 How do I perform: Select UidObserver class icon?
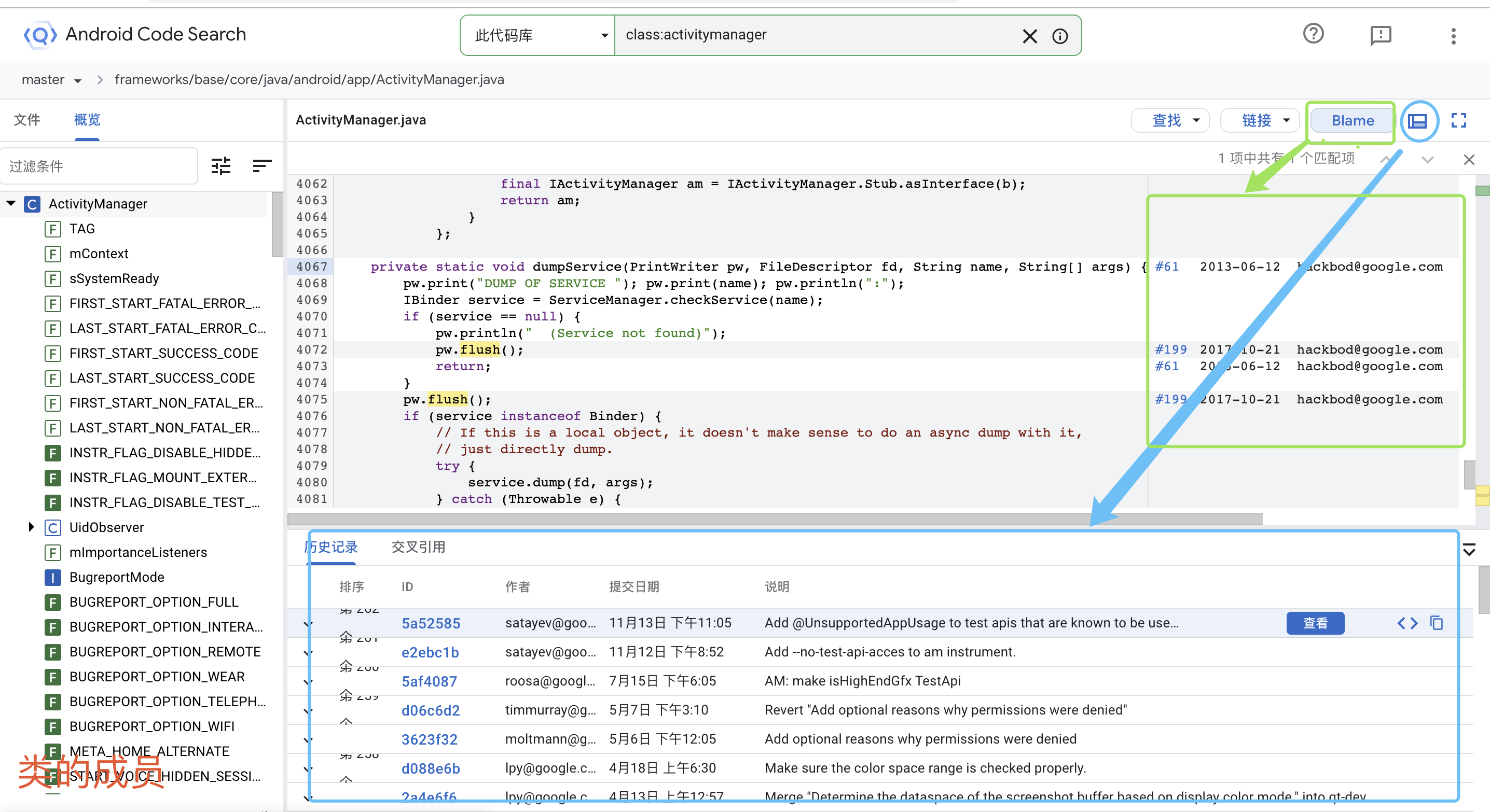point(52,528)
